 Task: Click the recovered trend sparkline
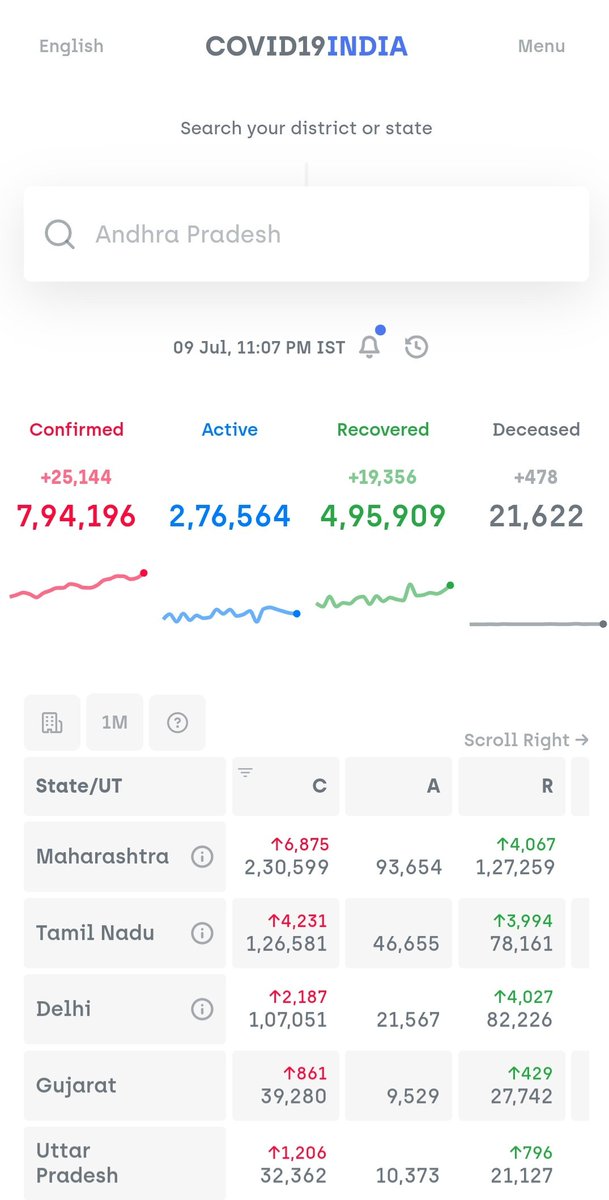pyautogui.click(x=384, y=596)
